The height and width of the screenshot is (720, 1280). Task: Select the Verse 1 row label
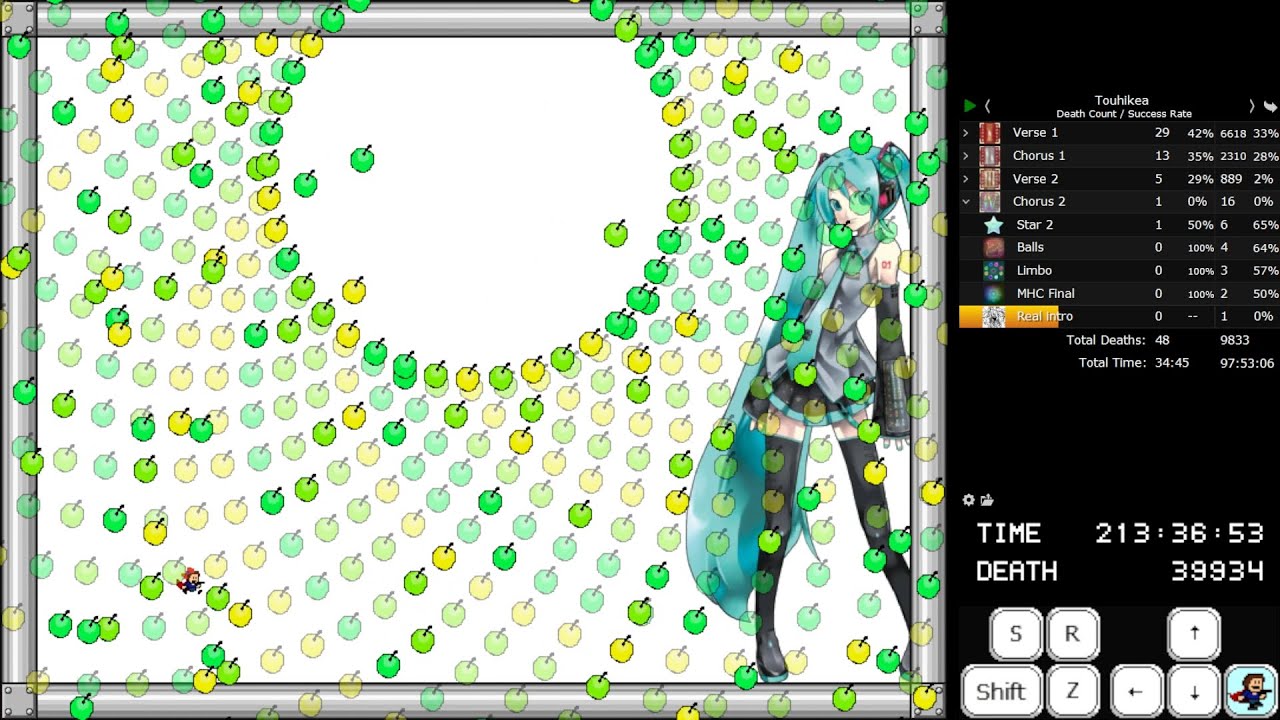(1035, 133)
